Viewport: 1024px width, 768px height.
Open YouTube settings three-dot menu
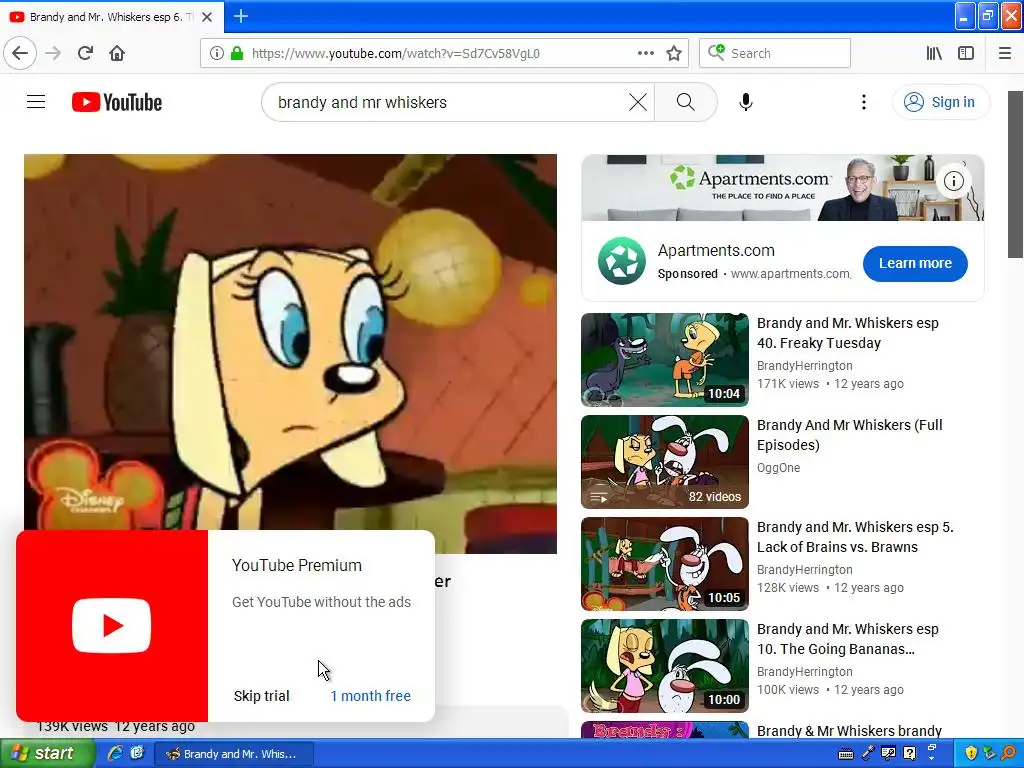point(864,102)
